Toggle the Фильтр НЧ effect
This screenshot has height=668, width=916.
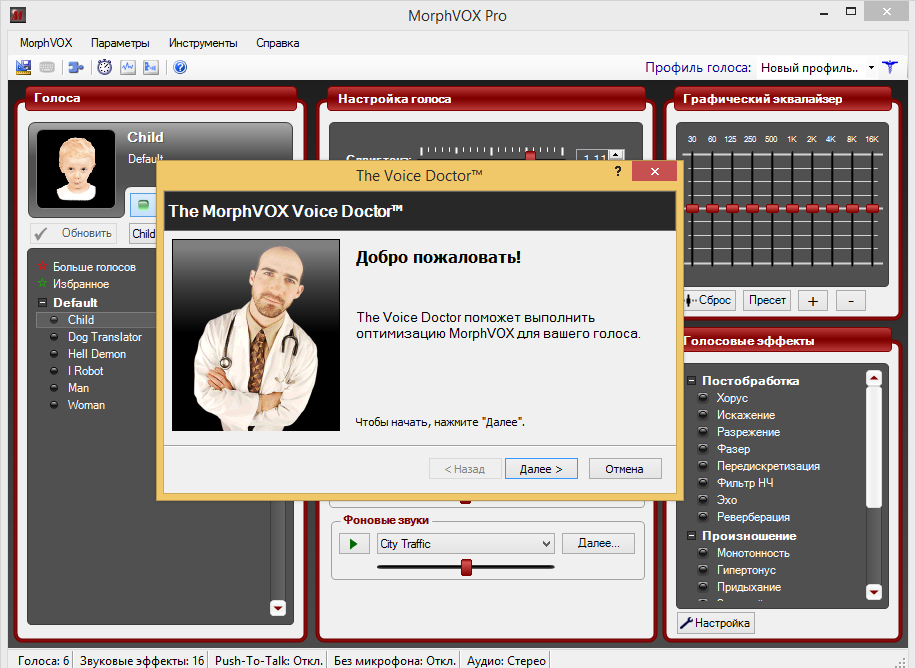coord(703,483)
